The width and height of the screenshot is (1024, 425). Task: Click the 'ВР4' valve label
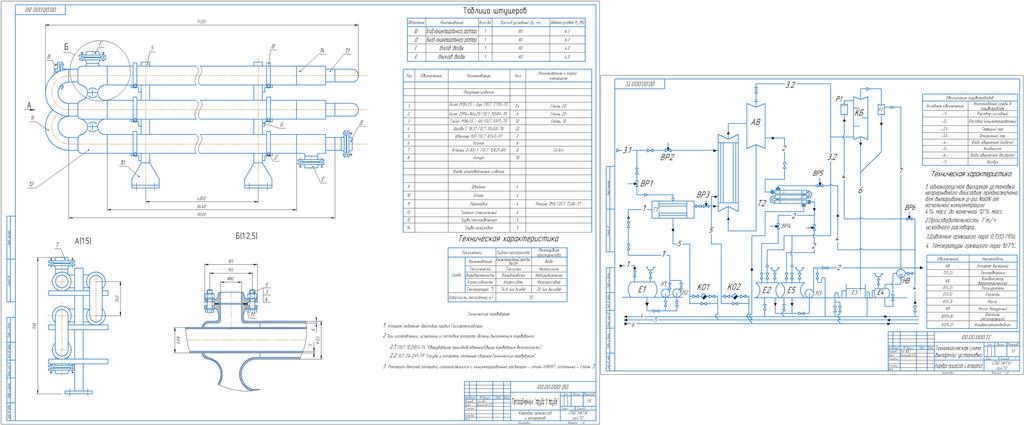tap(786, 225)
